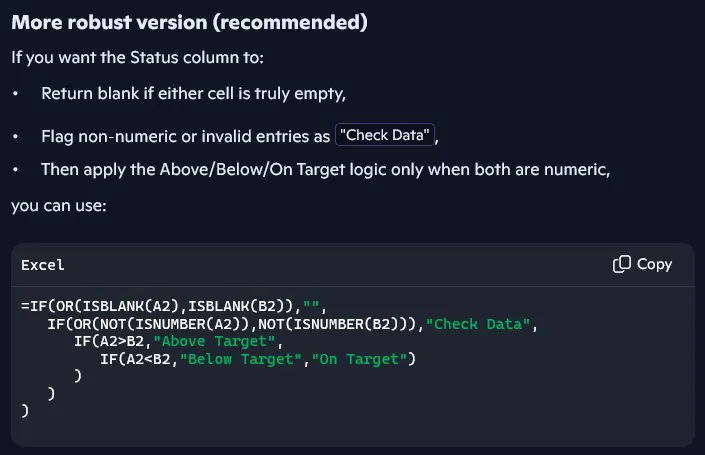The height and width of the screenshot is (455, 705).
Task: Click the A2>B2 comparison in code
Action: point(121,342)
